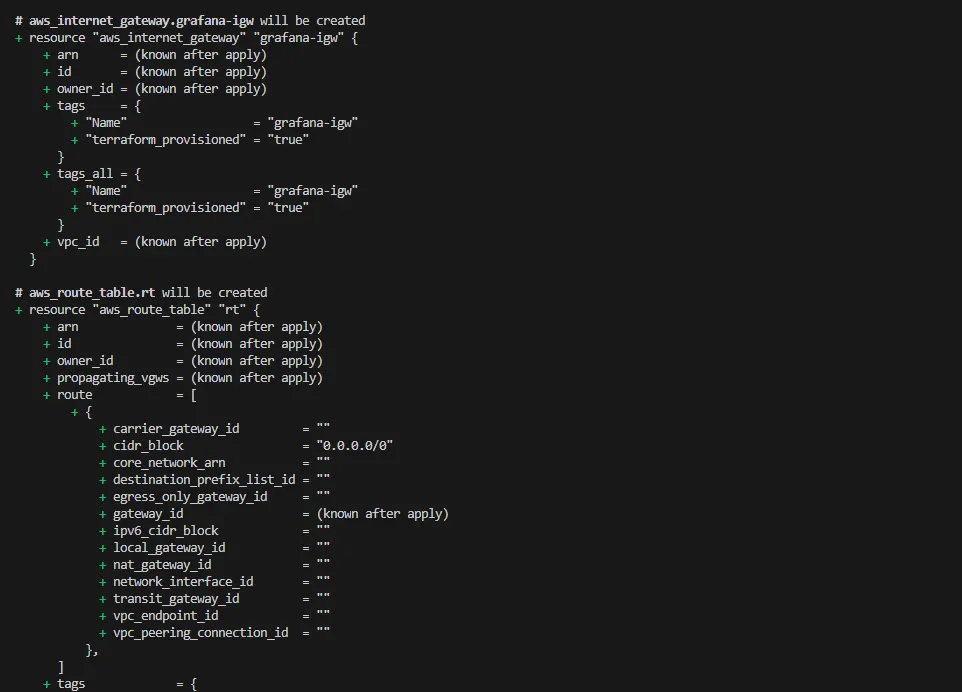Click the gateway_id "(known after apply)" value

pyautogui.click(x=382, y=513)
